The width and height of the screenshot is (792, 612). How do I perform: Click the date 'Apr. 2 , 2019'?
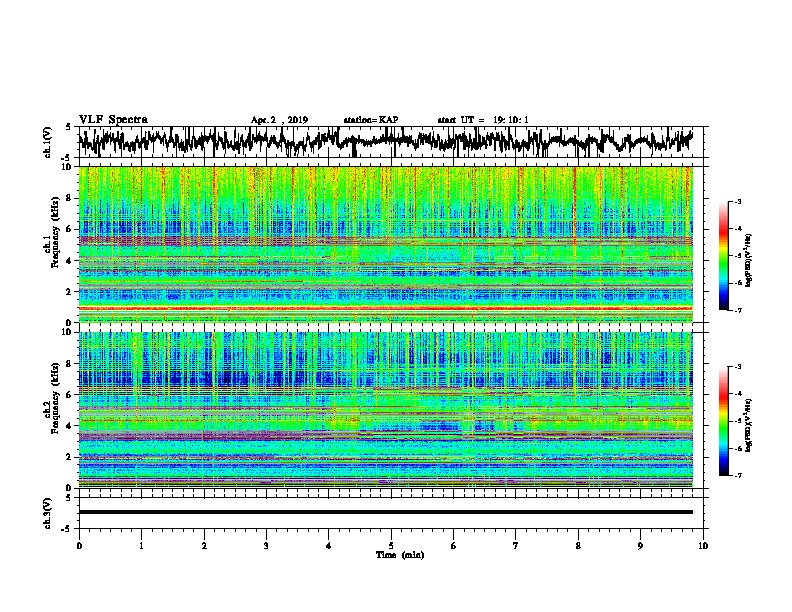click(x=279, y=120)
